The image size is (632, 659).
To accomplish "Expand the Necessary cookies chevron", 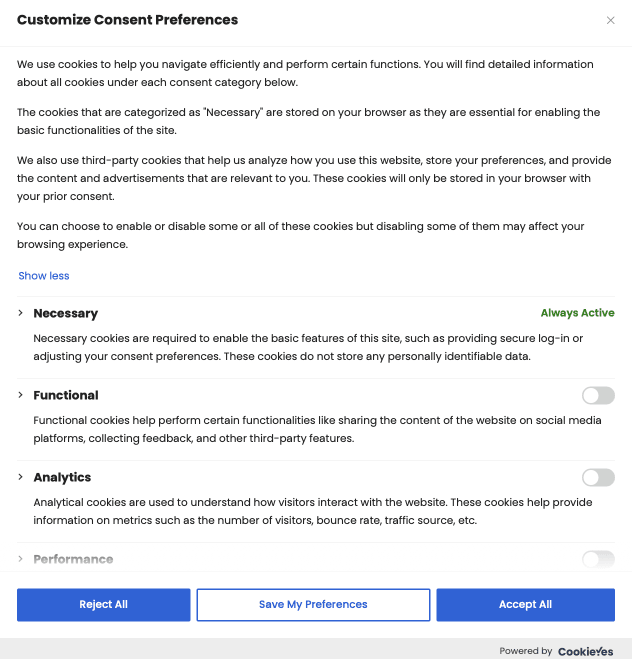I will 20,313.
